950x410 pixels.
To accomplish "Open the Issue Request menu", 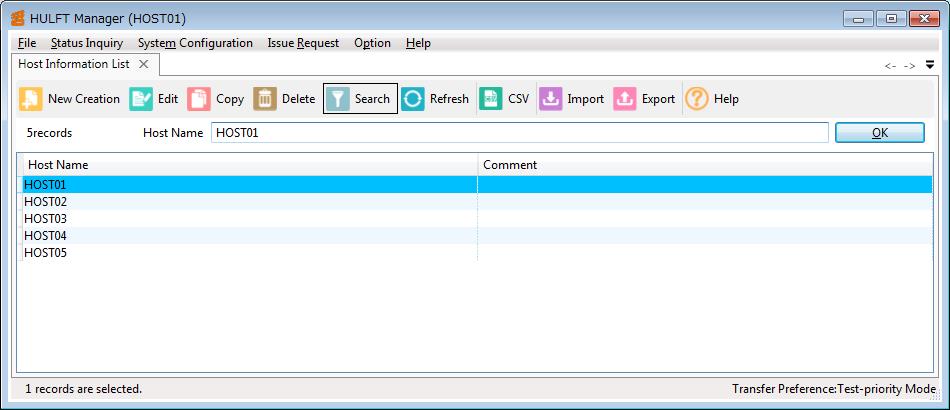I will click(304, 43).
